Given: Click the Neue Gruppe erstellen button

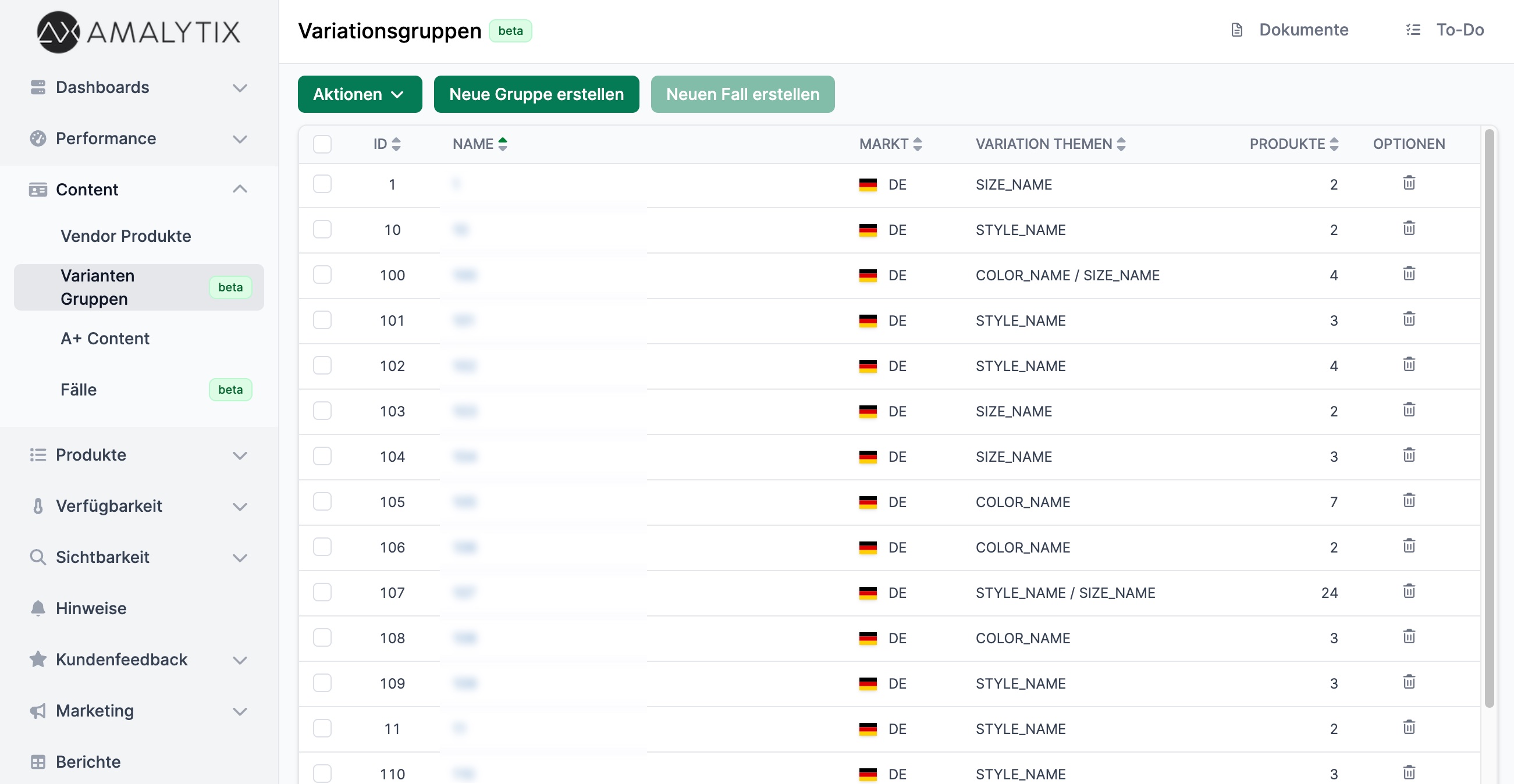Looking at the screenshot, I should [x=536, y=94].
